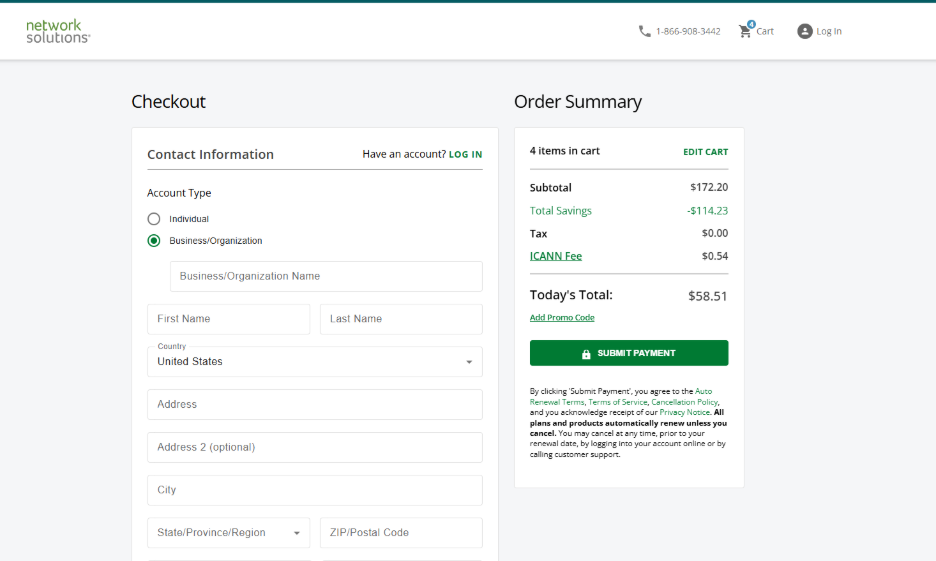The width and height of the screenshot is (936, 561).
Task: Open the ICANN Fee link
Action: pyautogui.click(x=556, y=256)
